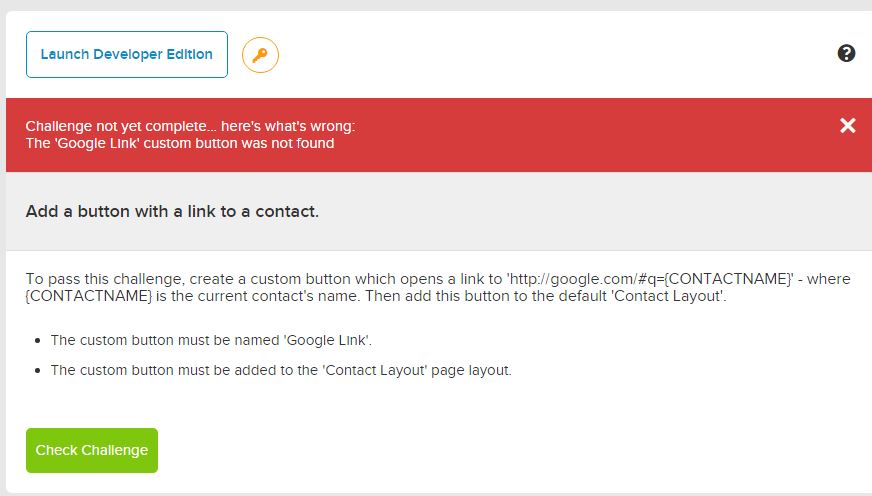Click the 'Challenge not yet complete' message line
Viewport: 872px width, 496px height.
(x=190, y=126)
